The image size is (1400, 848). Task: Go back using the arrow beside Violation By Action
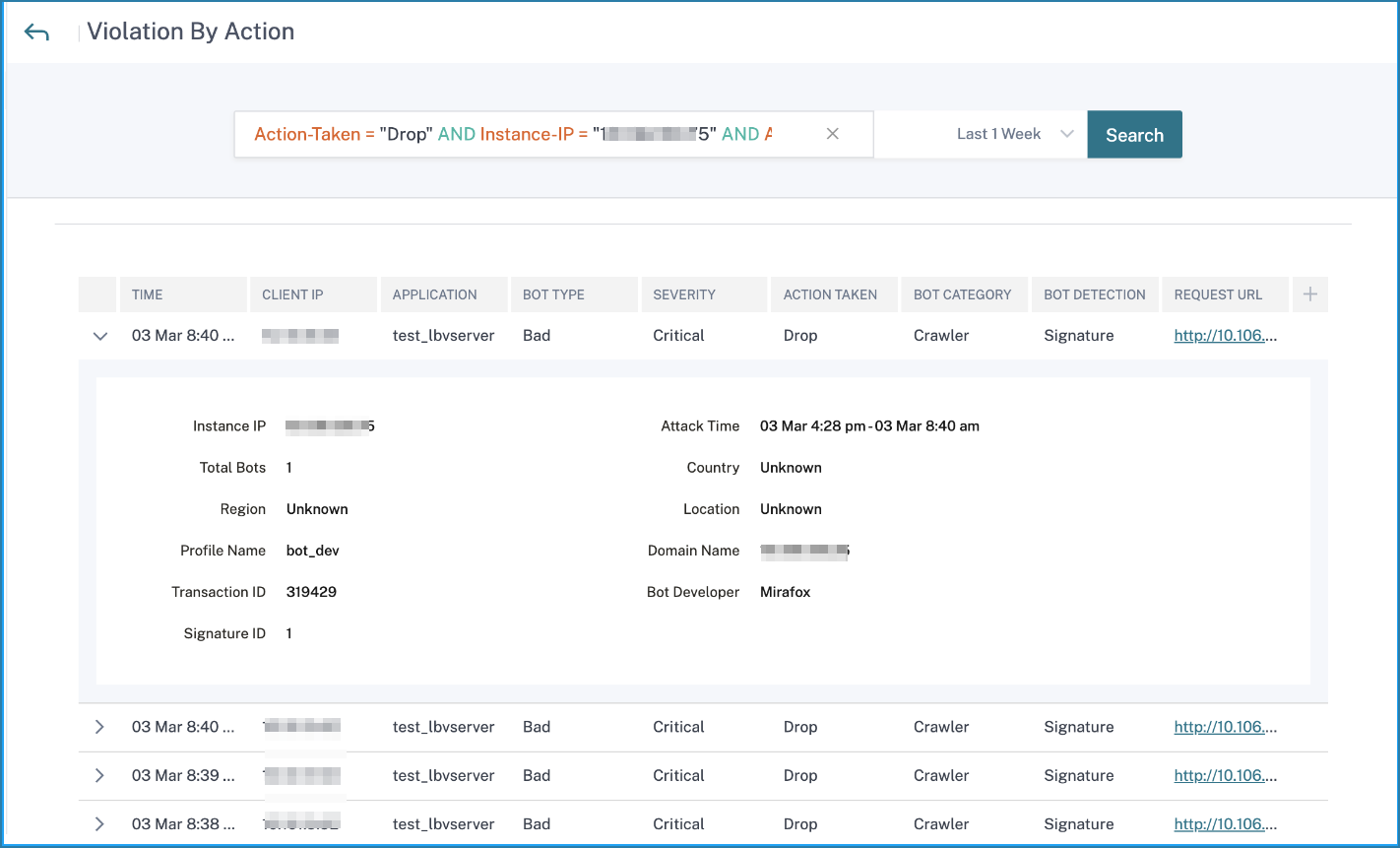pos(36,33)
